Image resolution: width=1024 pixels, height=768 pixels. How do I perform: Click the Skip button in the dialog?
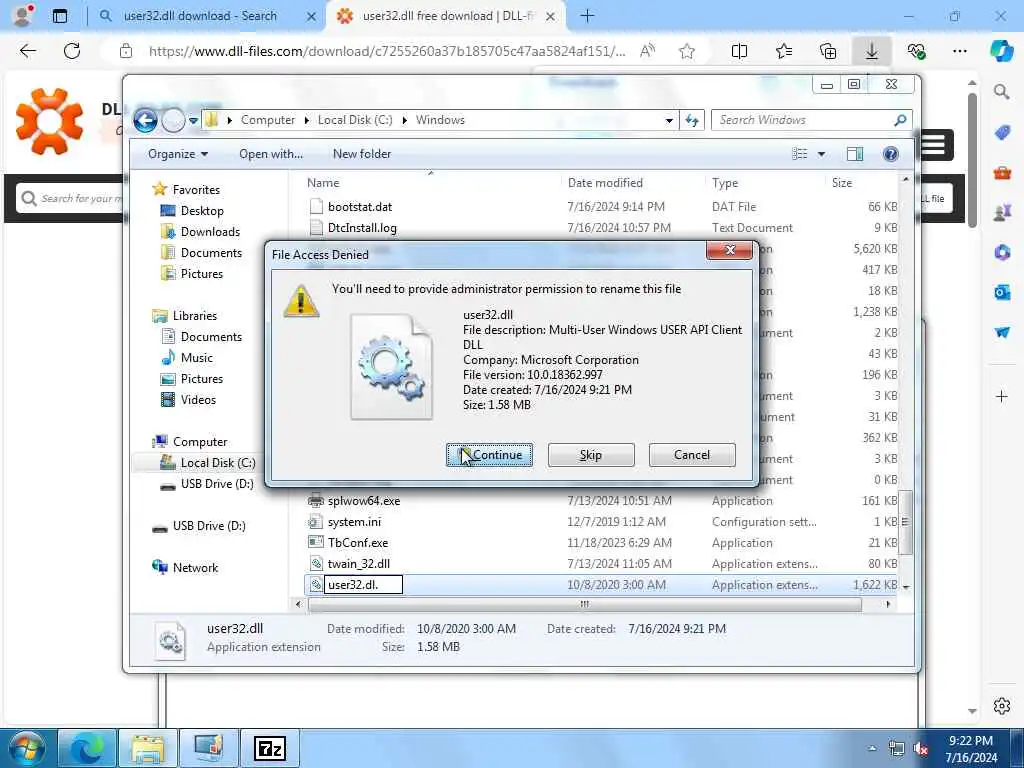(x=590, y=455)
